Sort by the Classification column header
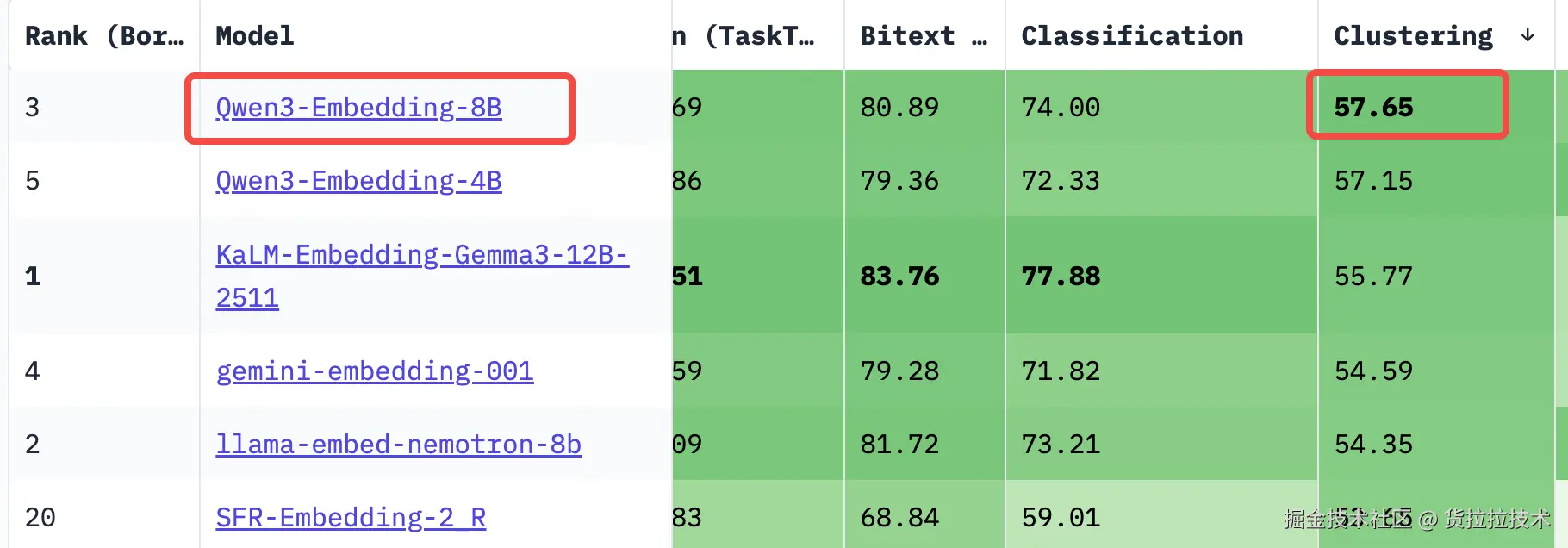1568x548 pixels. 1132,36
